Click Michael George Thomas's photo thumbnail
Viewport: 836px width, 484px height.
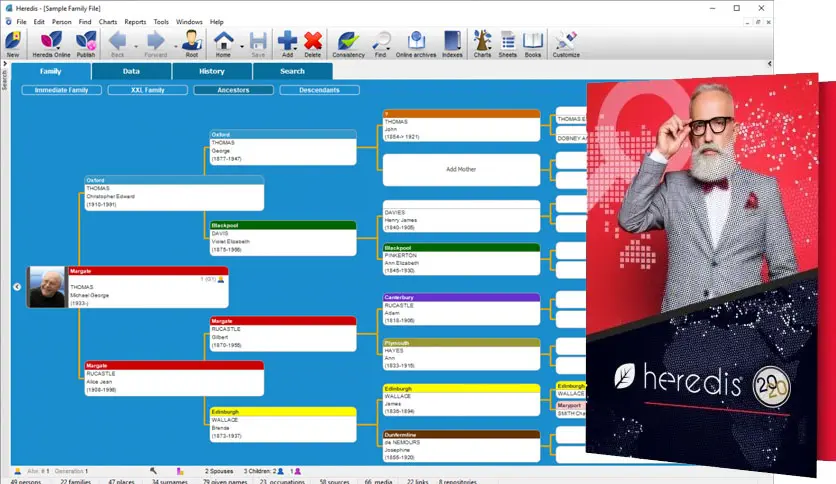click(48, 287)
